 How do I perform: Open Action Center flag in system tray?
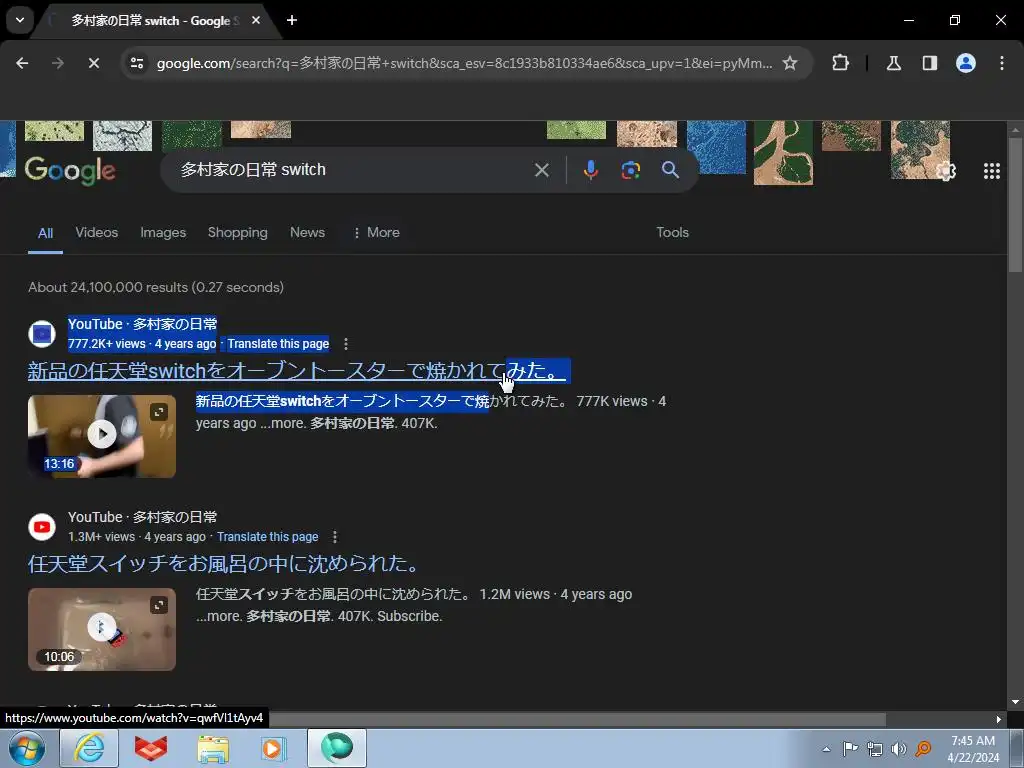pos(850,749)
